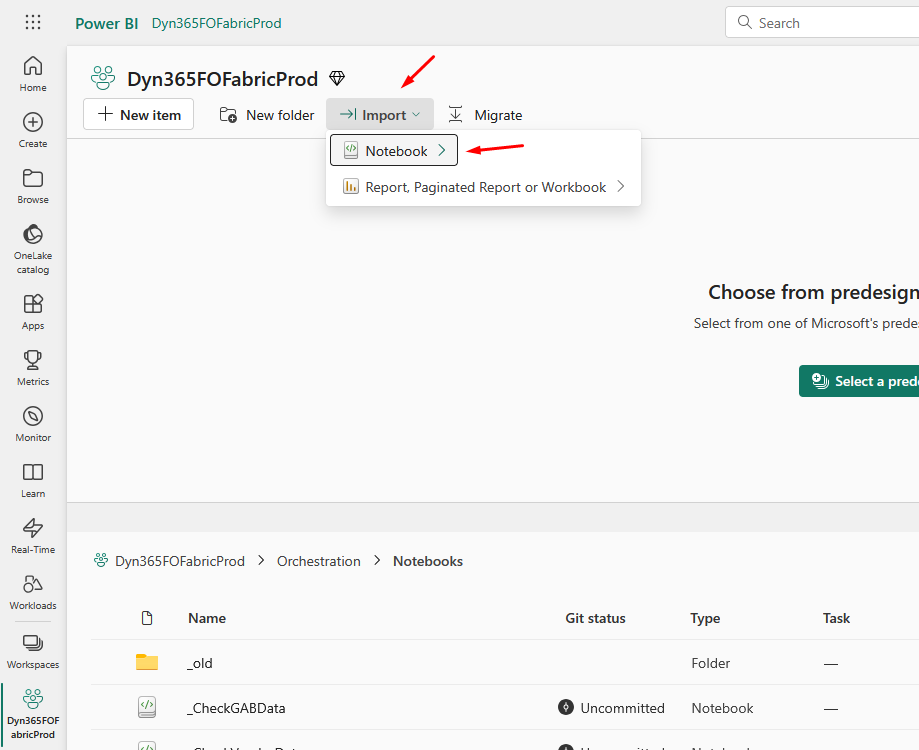Open Real-Time hub in sidebar
The height and width of the screenshot is (750, 919).
coord(33,536)
